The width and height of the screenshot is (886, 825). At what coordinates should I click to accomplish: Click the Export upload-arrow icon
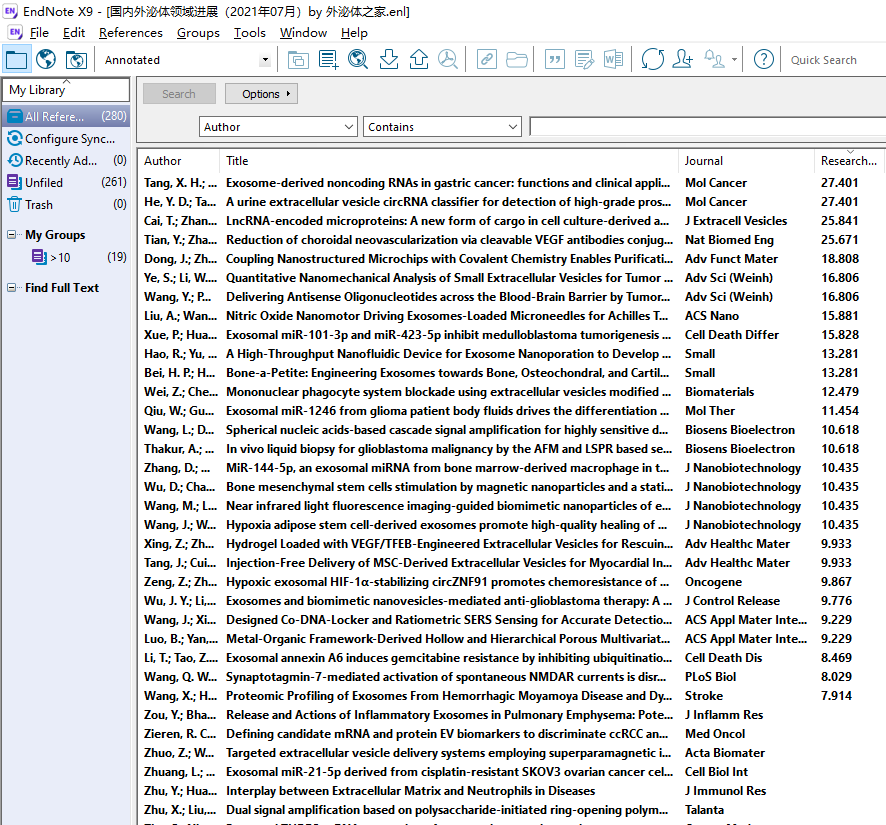pyautogui.click(x=419, y=59)
